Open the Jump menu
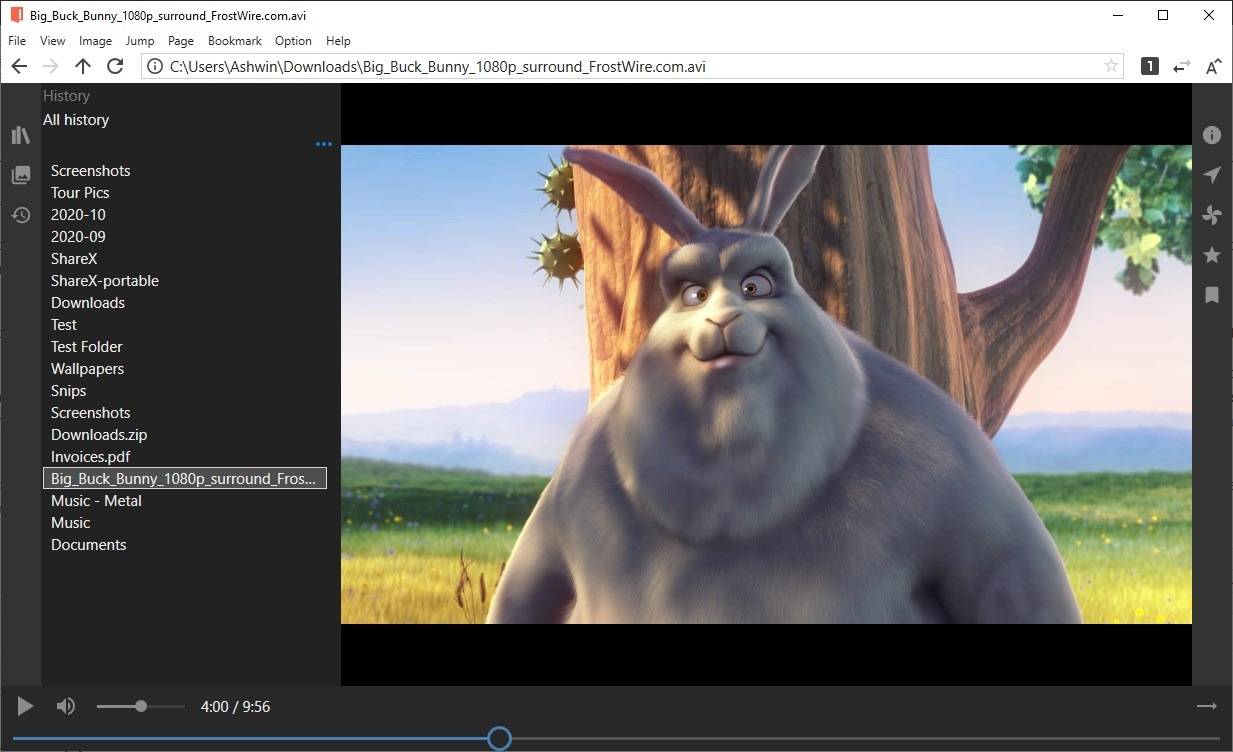Viewport: 1233px width, 752px height. (x=140, y=41)
